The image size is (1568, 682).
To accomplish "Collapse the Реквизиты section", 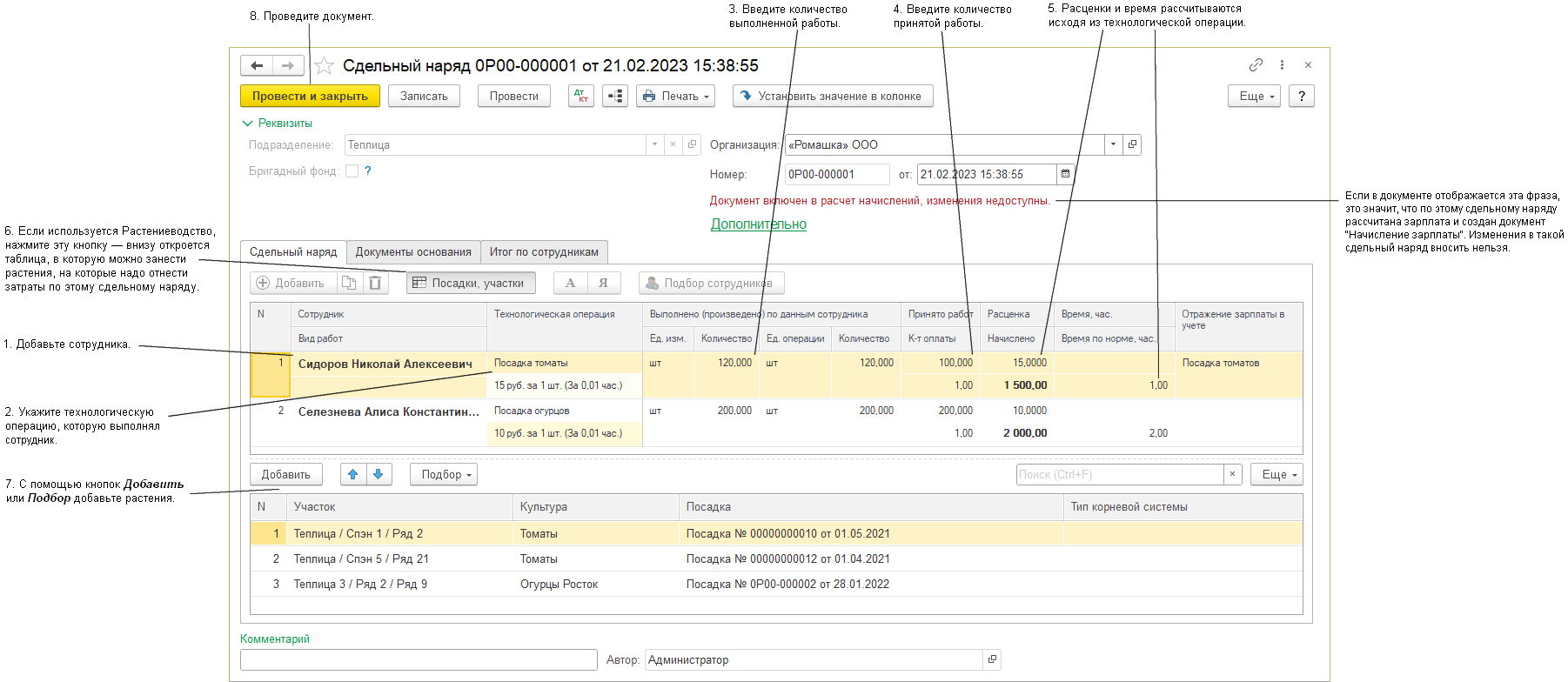I will 247,124.
